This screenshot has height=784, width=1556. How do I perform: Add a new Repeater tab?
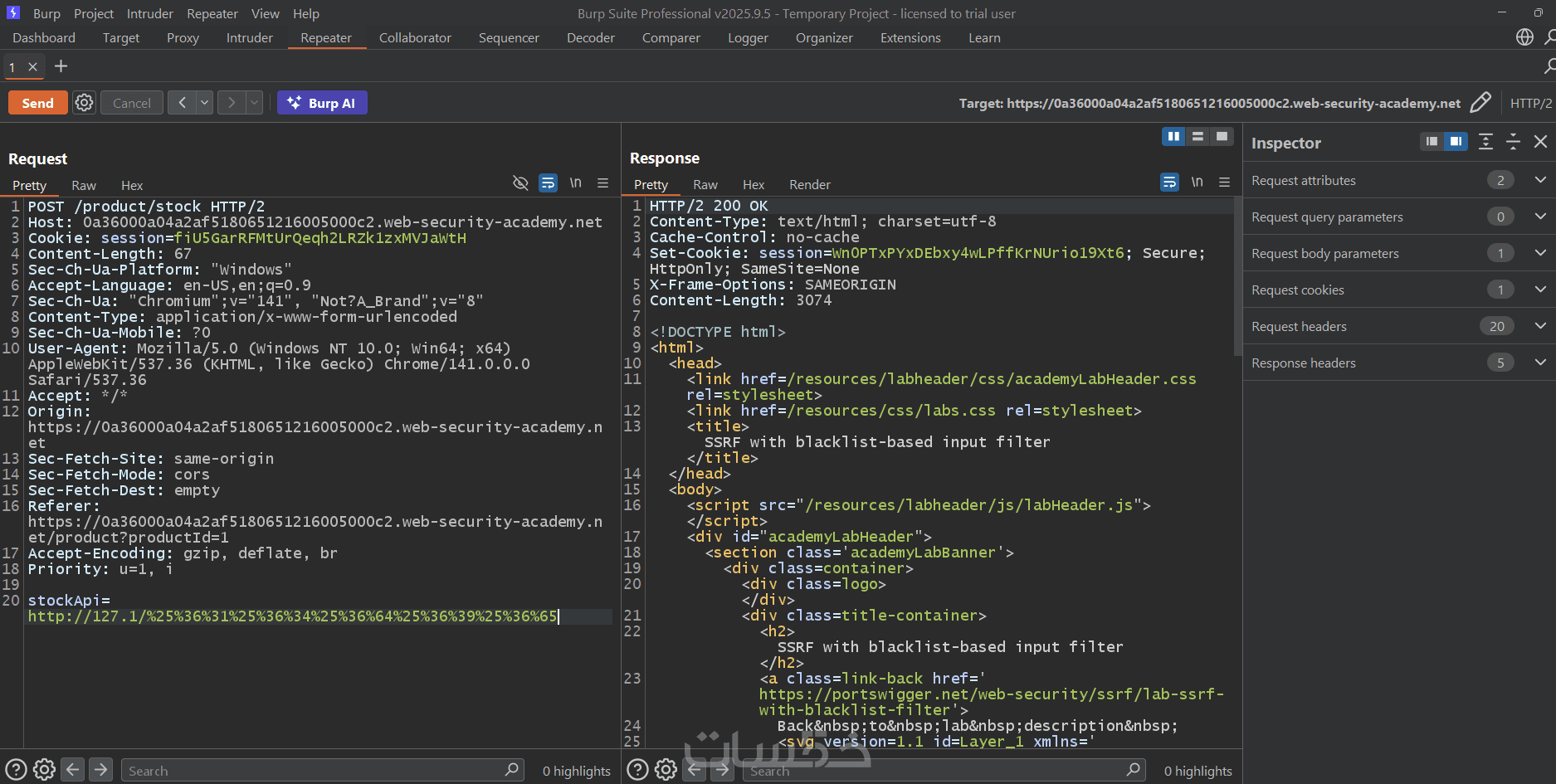coord(61,66)
